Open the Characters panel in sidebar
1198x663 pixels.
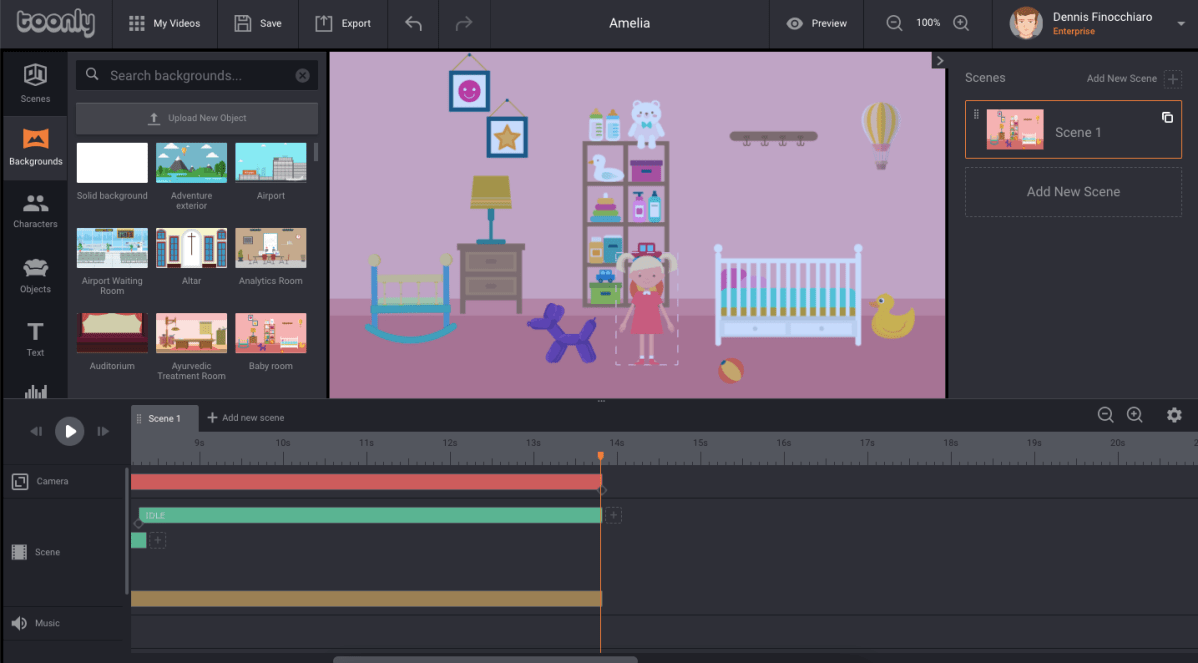pyautogui.click(x=35, y=210)
